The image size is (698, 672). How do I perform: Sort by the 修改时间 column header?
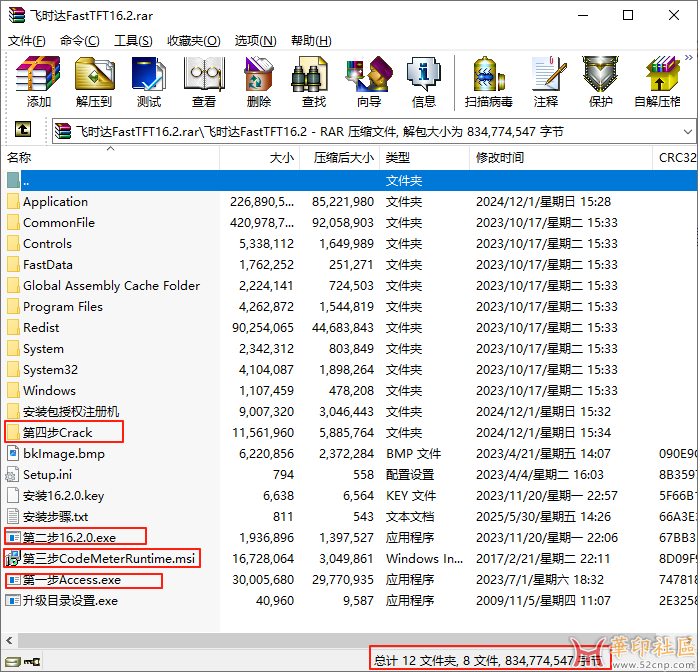click(561, 158)
